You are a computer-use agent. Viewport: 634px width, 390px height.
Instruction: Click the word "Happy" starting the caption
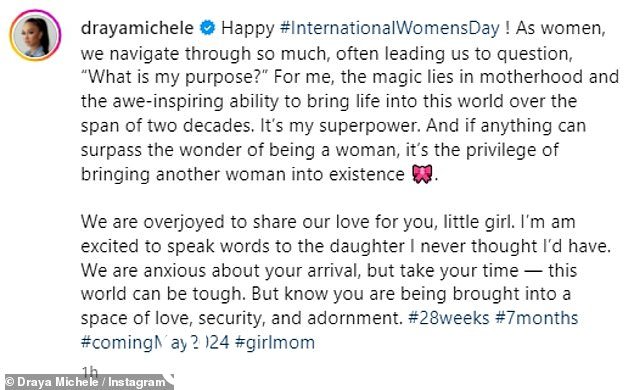click(x=248, y=29)
